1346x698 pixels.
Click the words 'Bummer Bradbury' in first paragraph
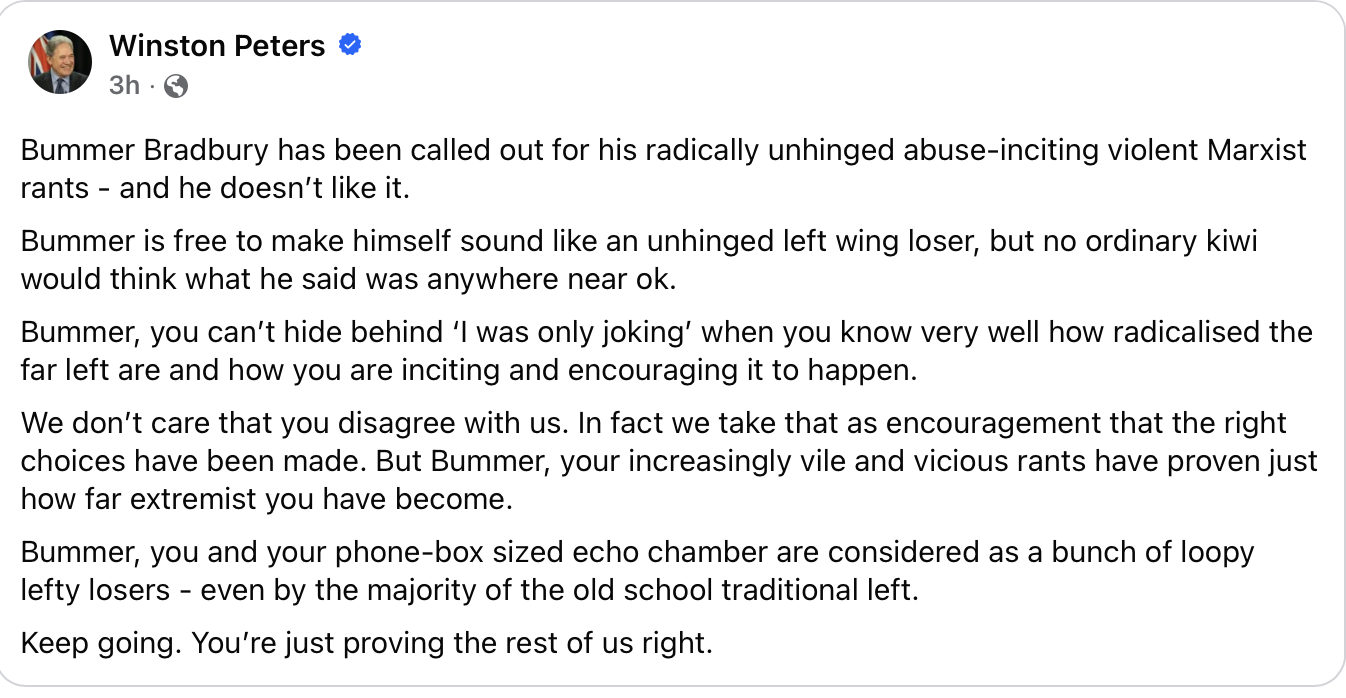point(145,150)
